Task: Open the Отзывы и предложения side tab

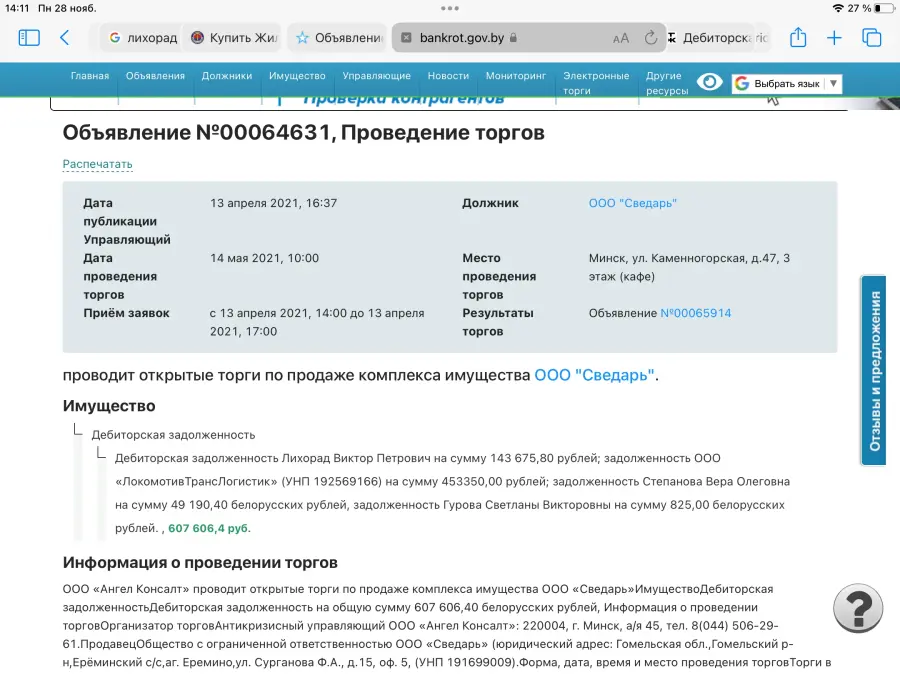Action: tap(874, 371)
